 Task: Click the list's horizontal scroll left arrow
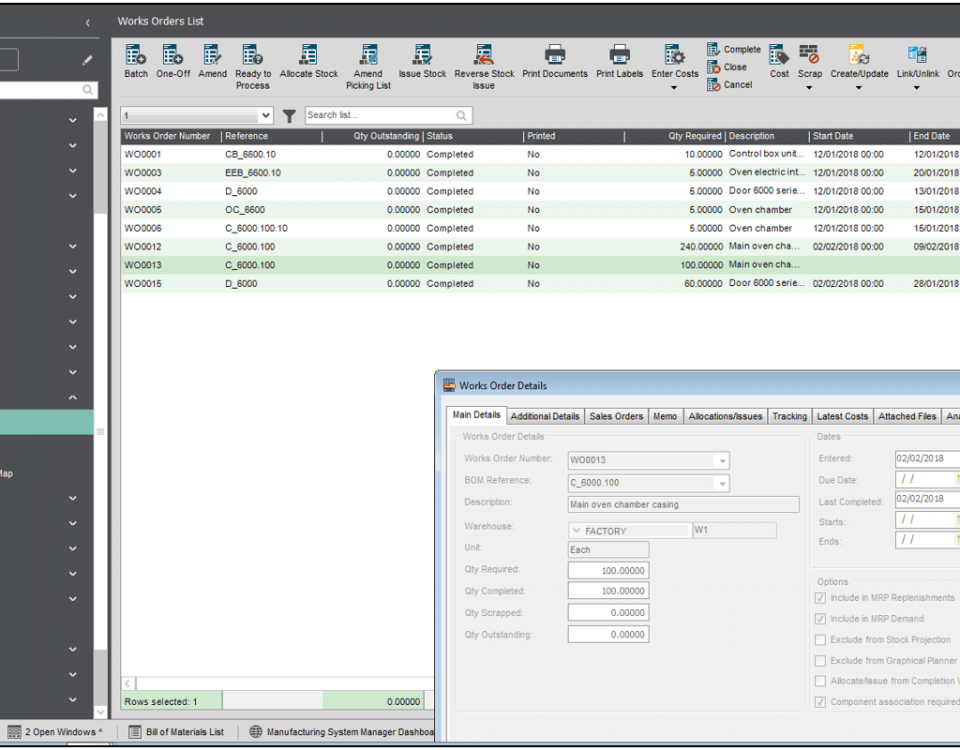pyautogui.click(x=127, y=683)
